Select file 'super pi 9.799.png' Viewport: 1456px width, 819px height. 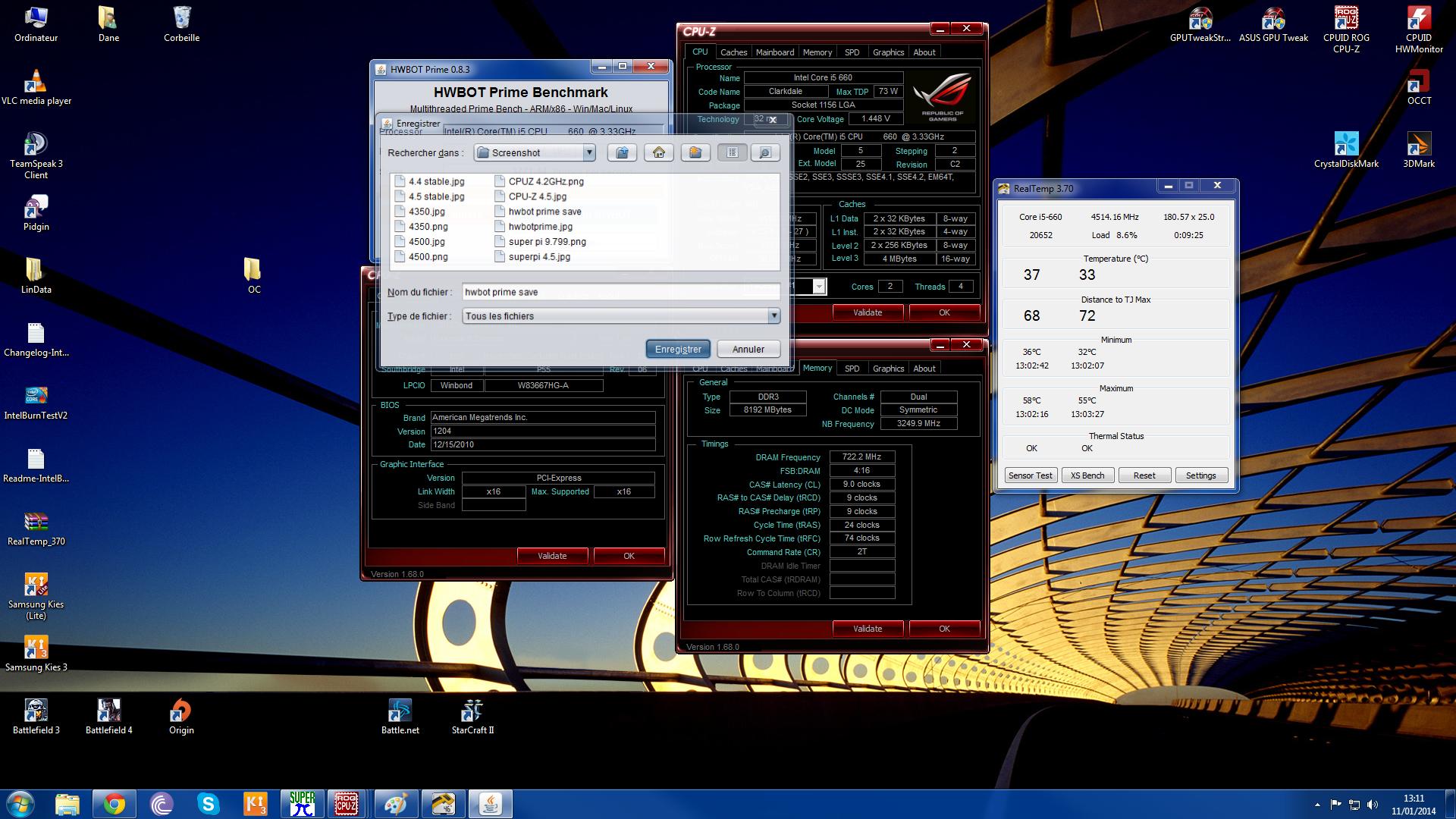pyautogui.click(x=541, y=242)
